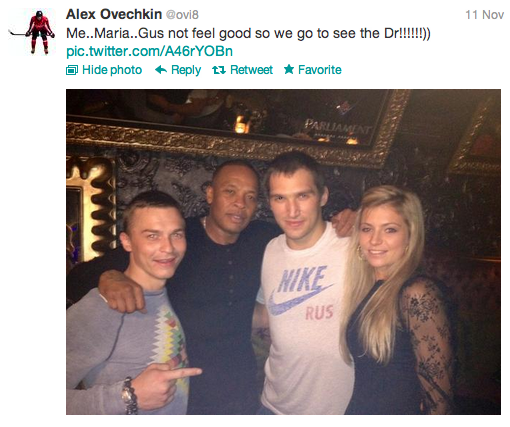Click the tweet text about seeing the Dr
This screenshot has height=427, width=510.
(x=248, y=33)
